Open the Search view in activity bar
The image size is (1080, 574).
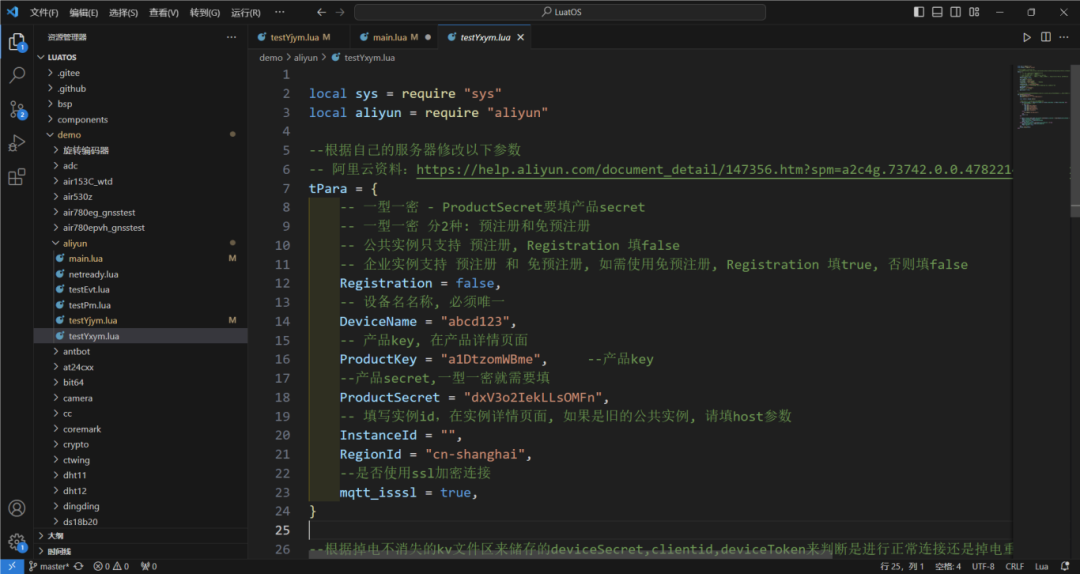[17, 74]
